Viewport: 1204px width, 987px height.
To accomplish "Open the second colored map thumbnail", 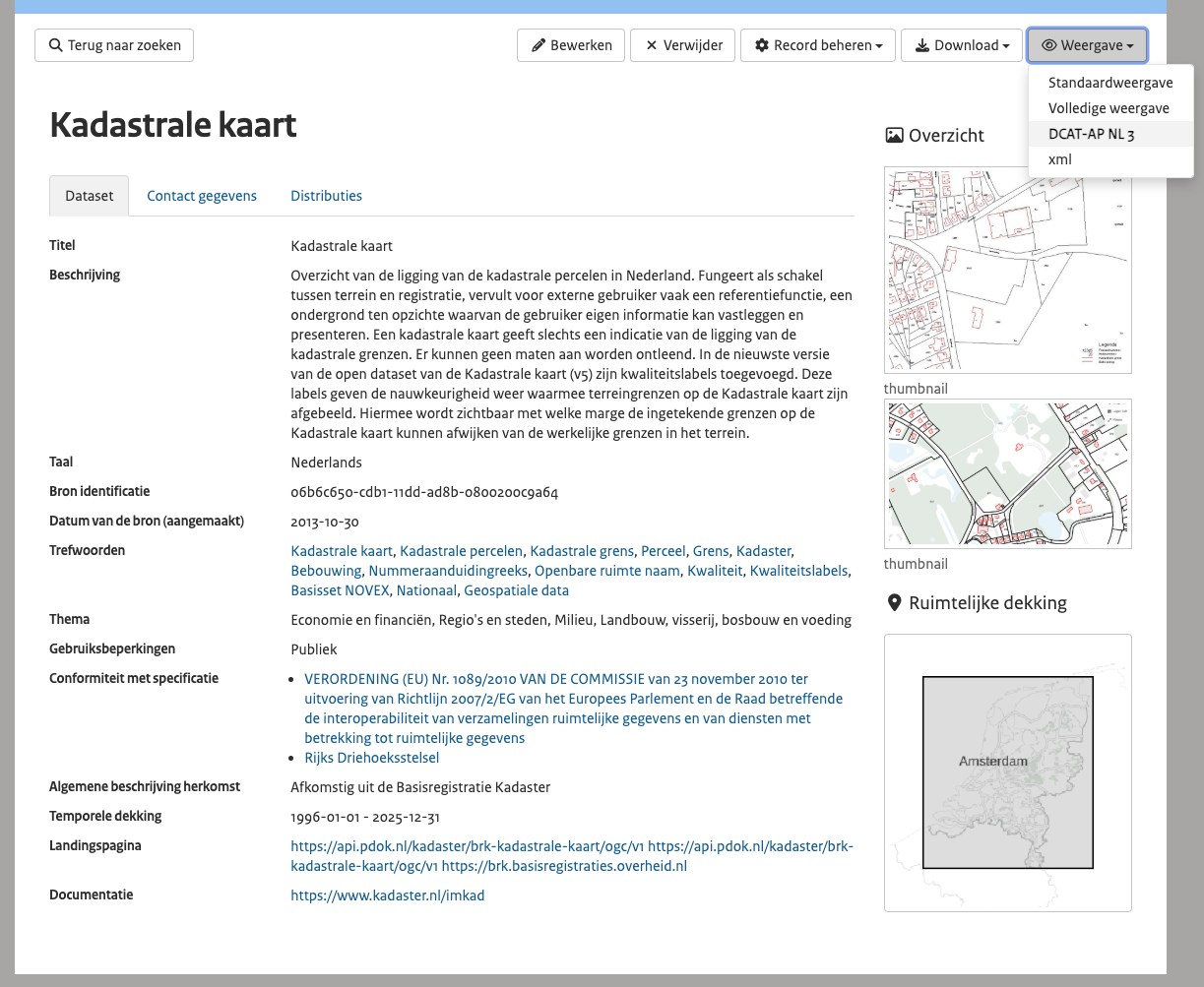I will pyautogui.click(x=1007, y=473).
